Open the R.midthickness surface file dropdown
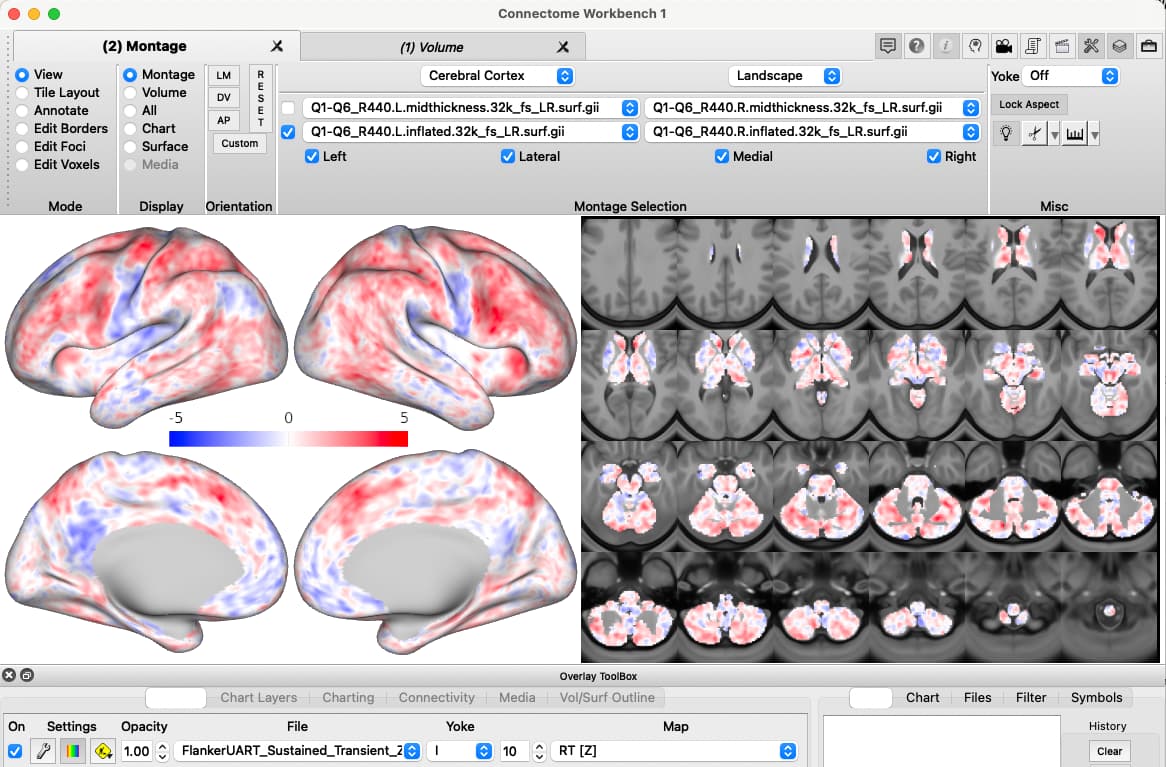 tap(812, 108)
